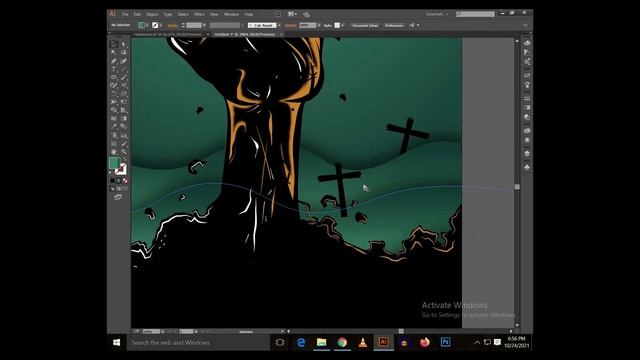Open the Opacity link in control bar
The height and width of the screenshot is (360, 640).
[x=291, y=25]
